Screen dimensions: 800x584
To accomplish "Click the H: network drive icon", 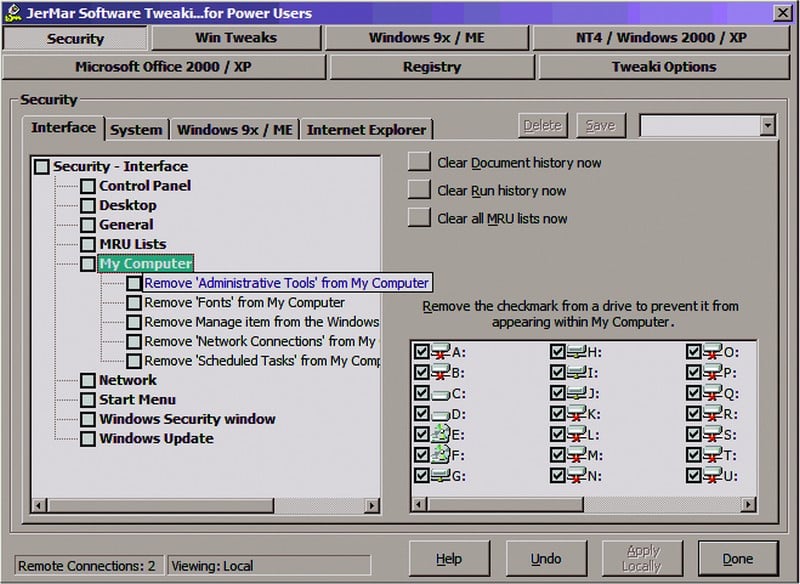I will pyautogui.click(x=577, y=351).
